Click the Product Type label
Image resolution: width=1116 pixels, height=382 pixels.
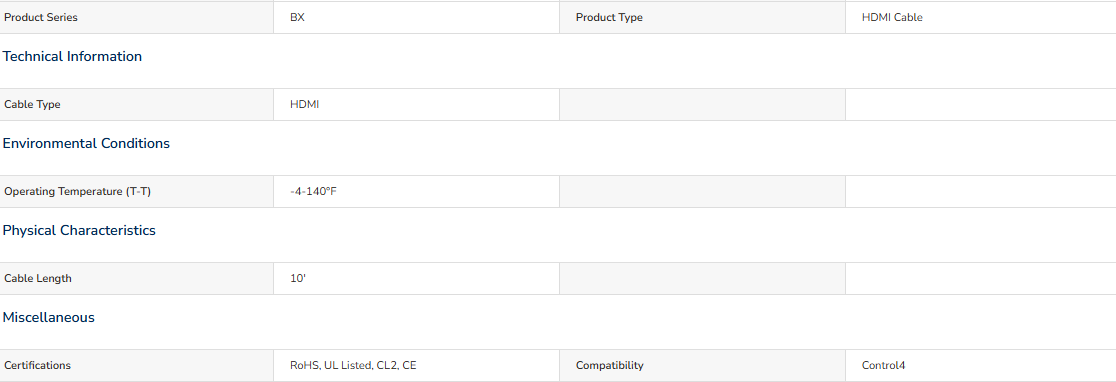coord(609,17)
